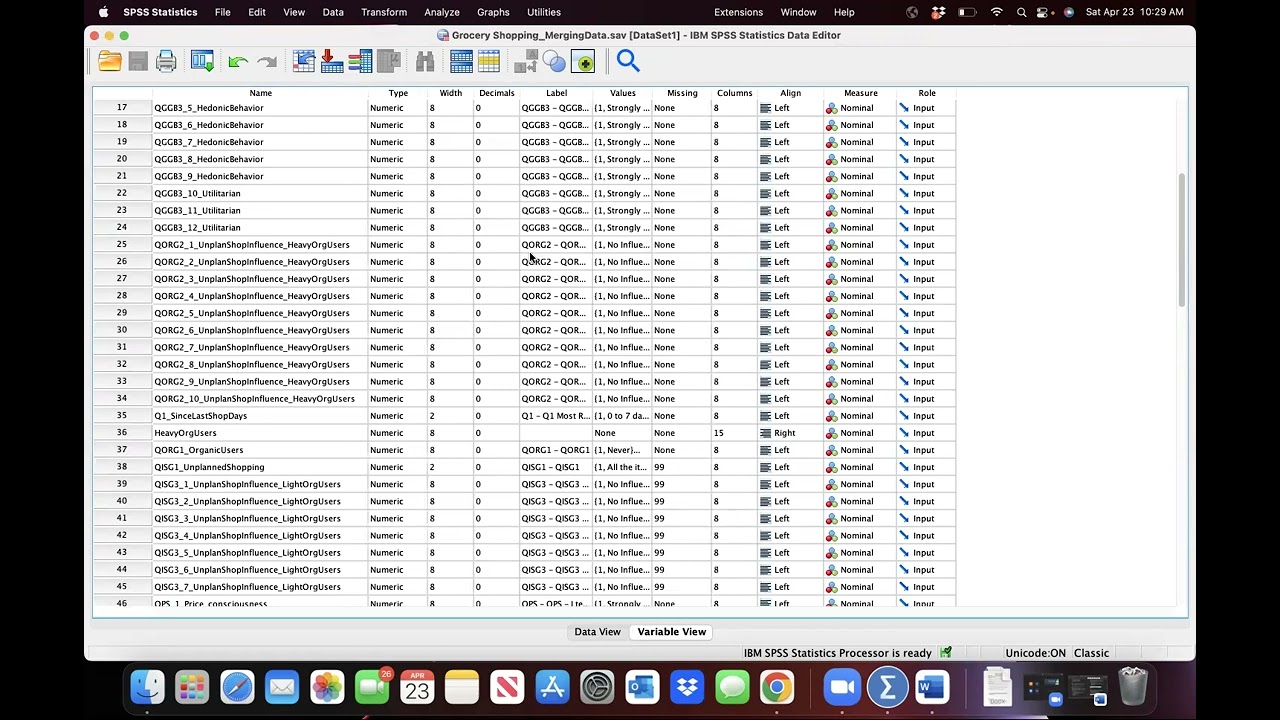Viewport: 1280px width, 720px height.
Task: Open a data document from the toolbar
Action: tap(110, 62)
